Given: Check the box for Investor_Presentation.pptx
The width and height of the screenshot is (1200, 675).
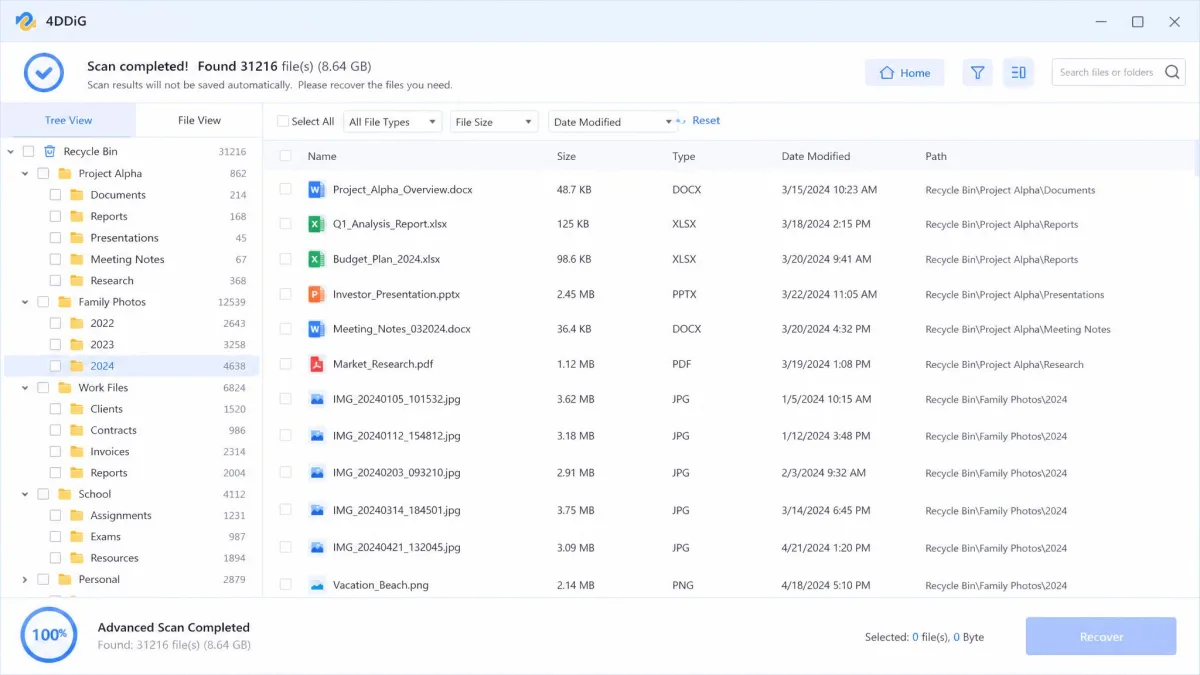Looking at the screenshot, I should click(286, 294).
